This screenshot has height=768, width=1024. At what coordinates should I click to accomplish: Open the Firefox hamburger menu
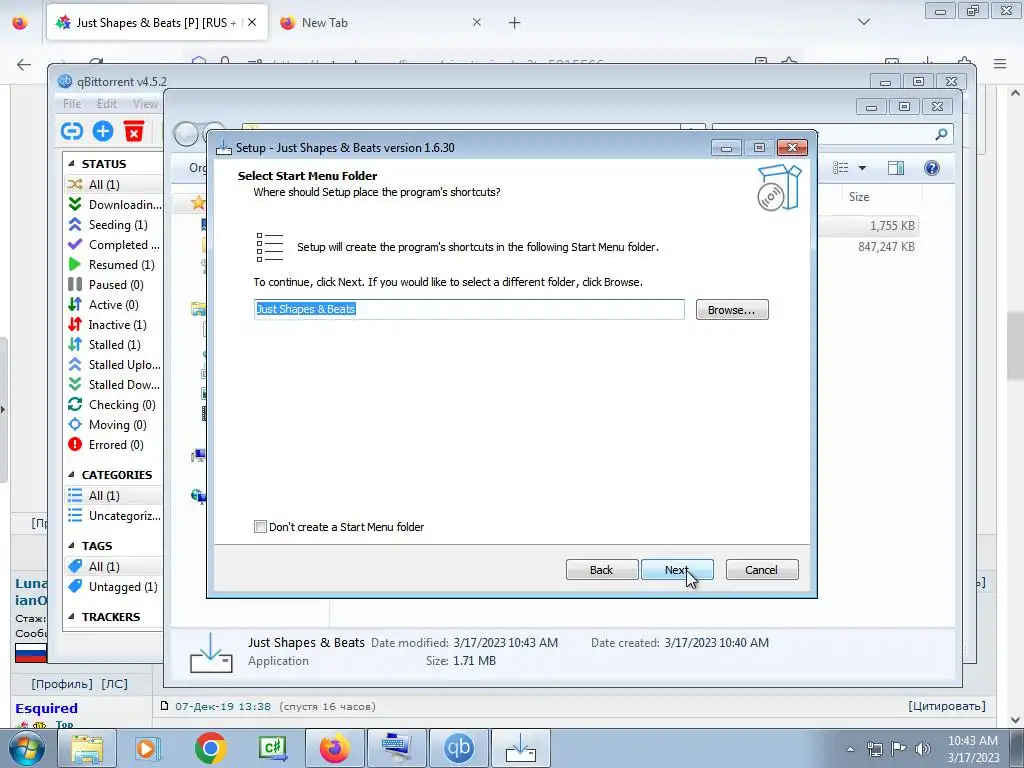(x=1000, y=63)
